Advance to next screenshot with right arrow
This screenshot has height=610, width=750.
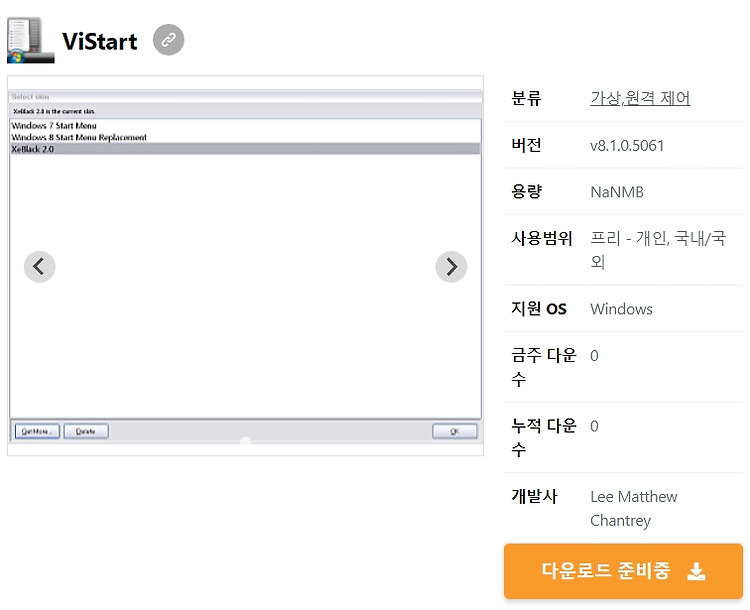tap(451, 266)
